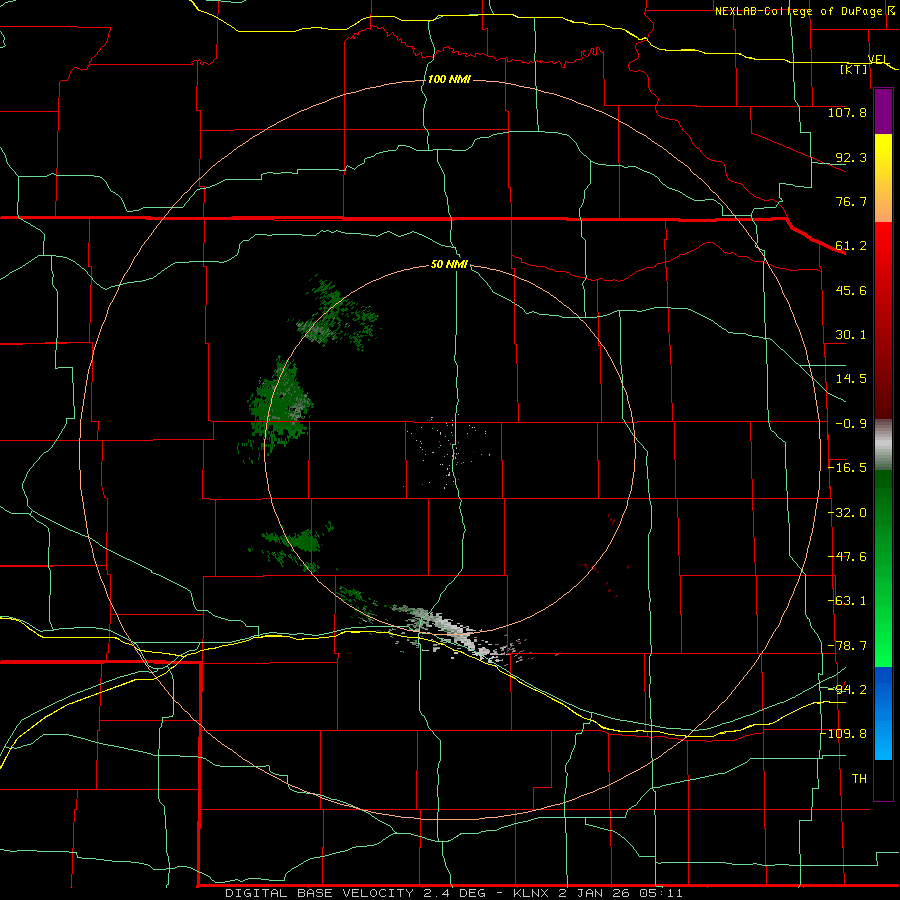Click the scattered white echoes at radar center

(x=448, y=451)
